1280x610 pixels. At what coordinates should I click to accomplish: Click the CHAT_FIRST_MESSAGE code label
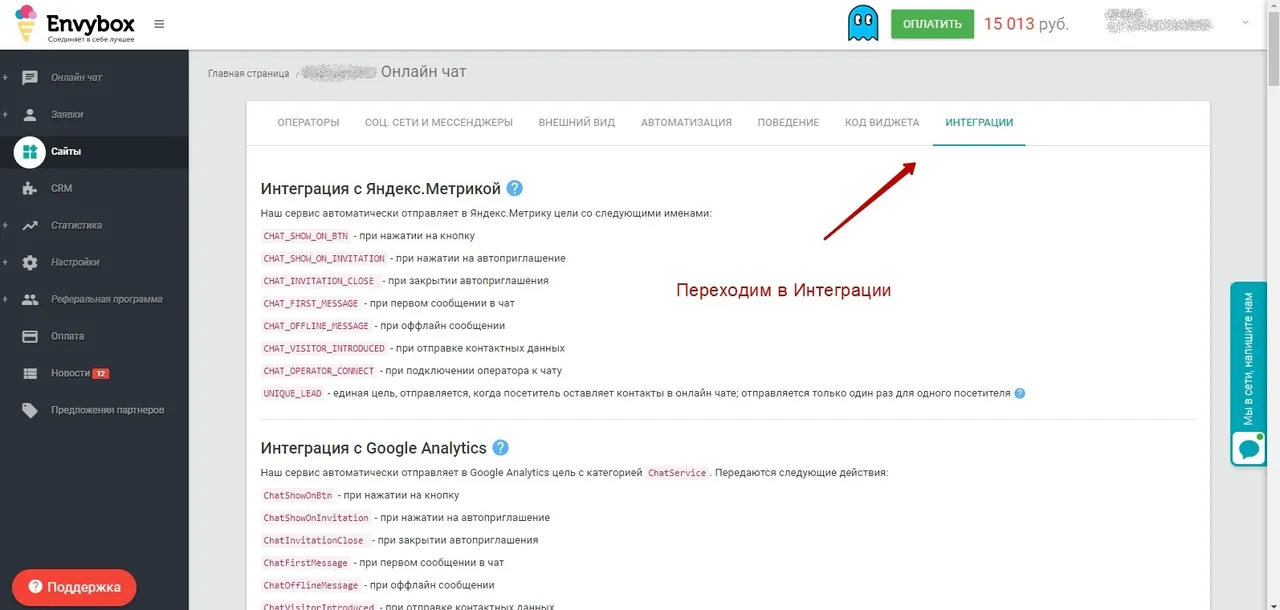310,303
